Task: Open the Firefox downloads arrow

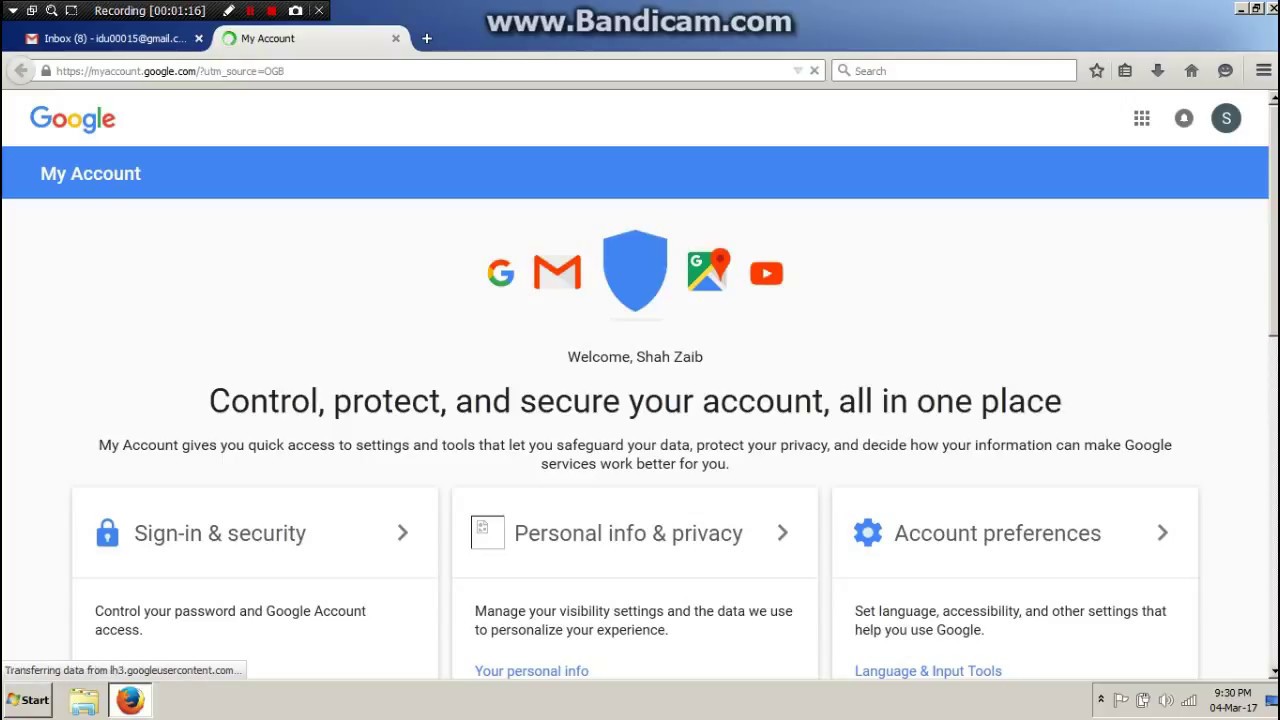Action: point(1158,71)
